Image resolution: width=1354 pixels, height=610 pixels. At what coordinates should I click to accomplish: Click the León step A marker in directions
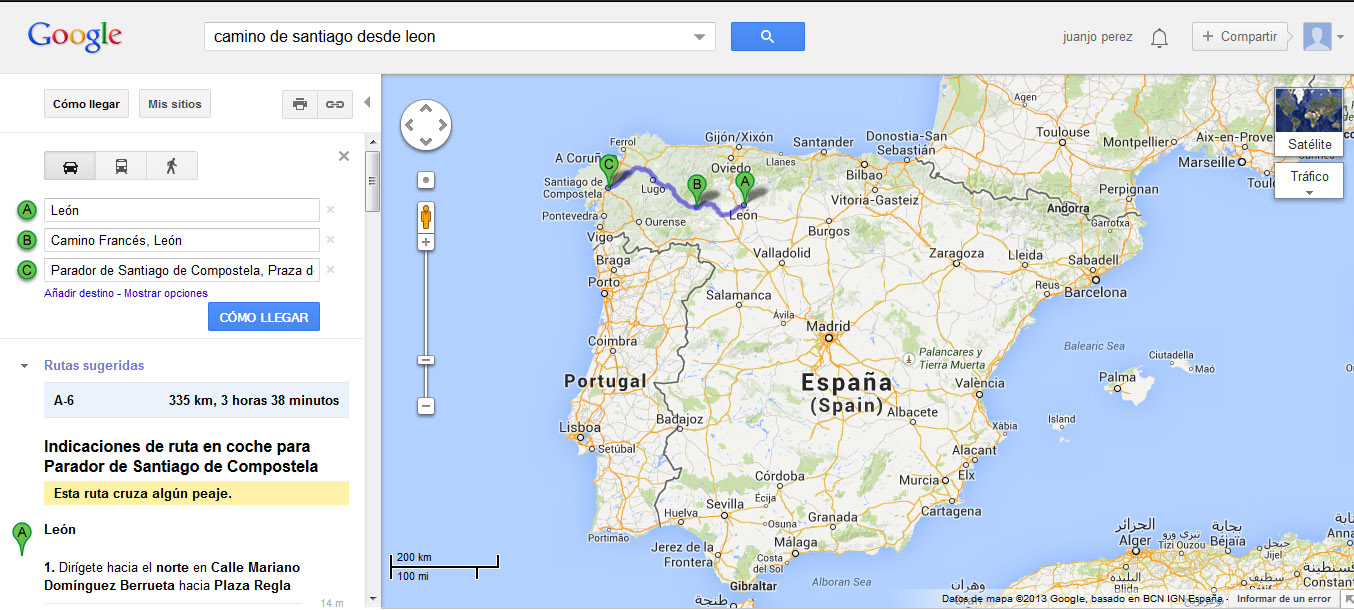tap(21, 537)
